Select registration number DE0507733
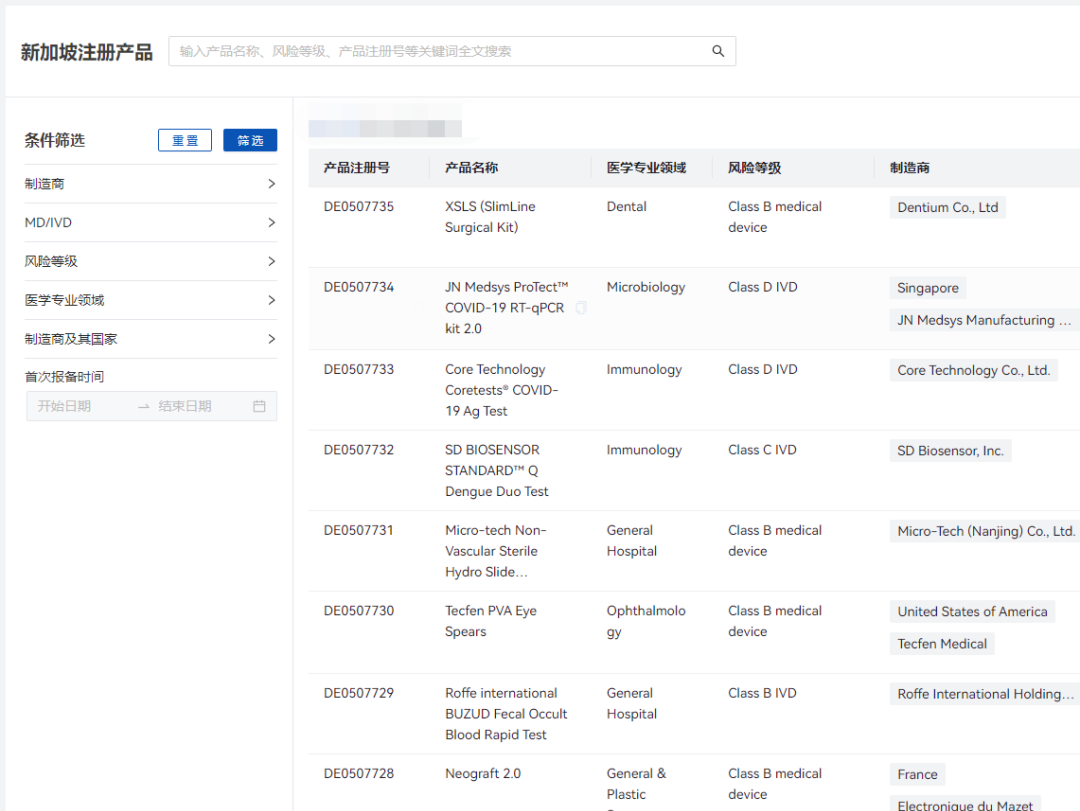Image resolution: width=1080 pixels, height=811 pixels. [359, 369]
